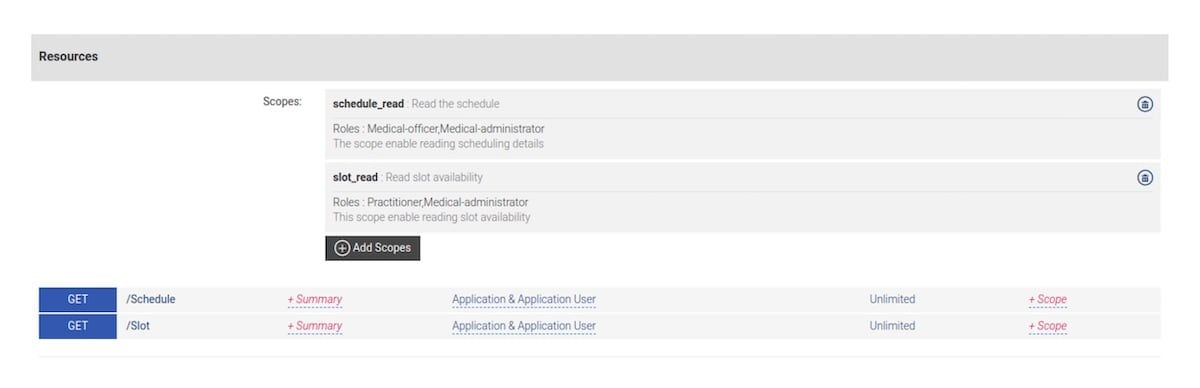Change auth type for /Slot resource
This screenshot has height=388, width=1200.
[x=524, y=326]
